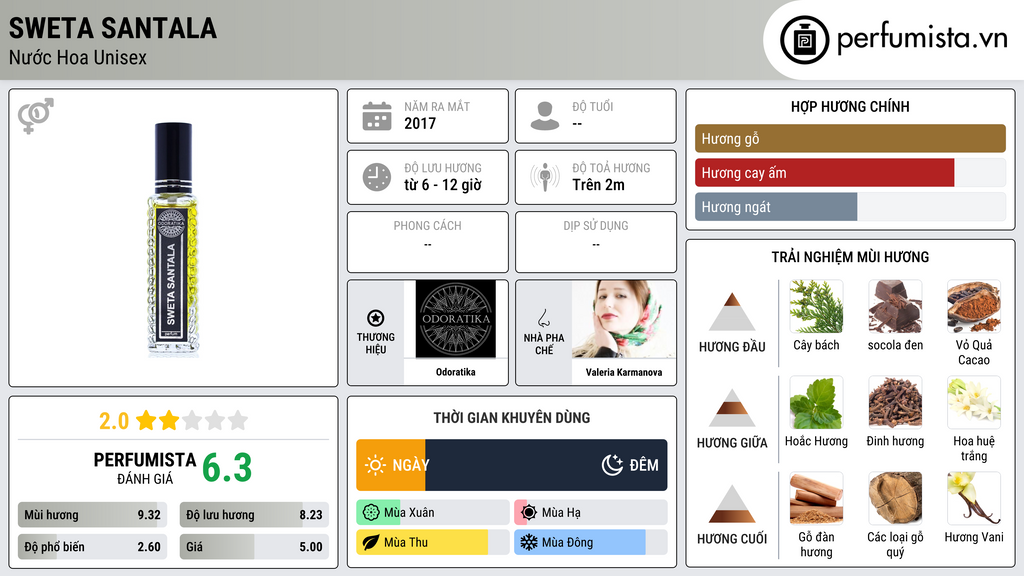
Task: Click the snowflake icon for Mùa Đông
Action: point(528,542)
